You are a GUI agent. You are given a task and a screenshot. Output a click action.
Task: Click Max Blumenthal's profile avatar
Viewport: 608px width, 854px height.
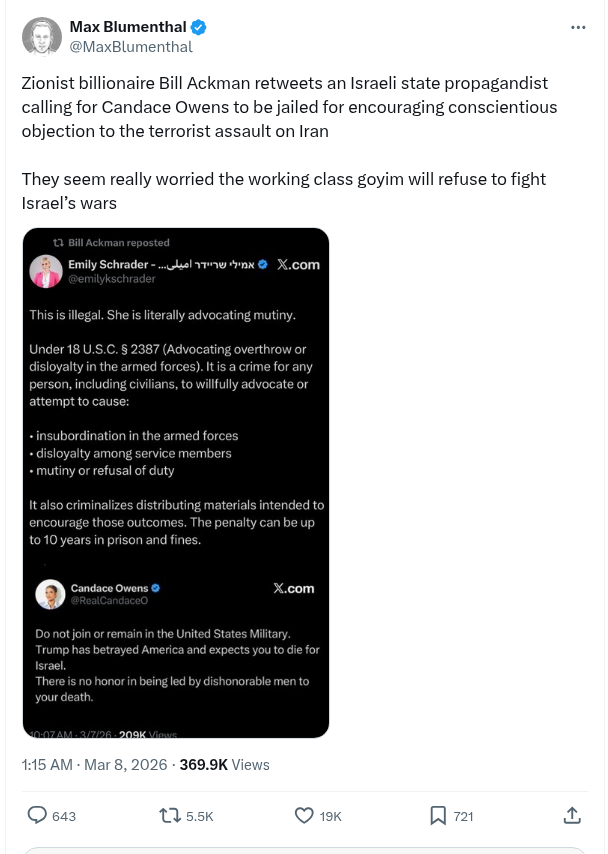pos(42,37)
